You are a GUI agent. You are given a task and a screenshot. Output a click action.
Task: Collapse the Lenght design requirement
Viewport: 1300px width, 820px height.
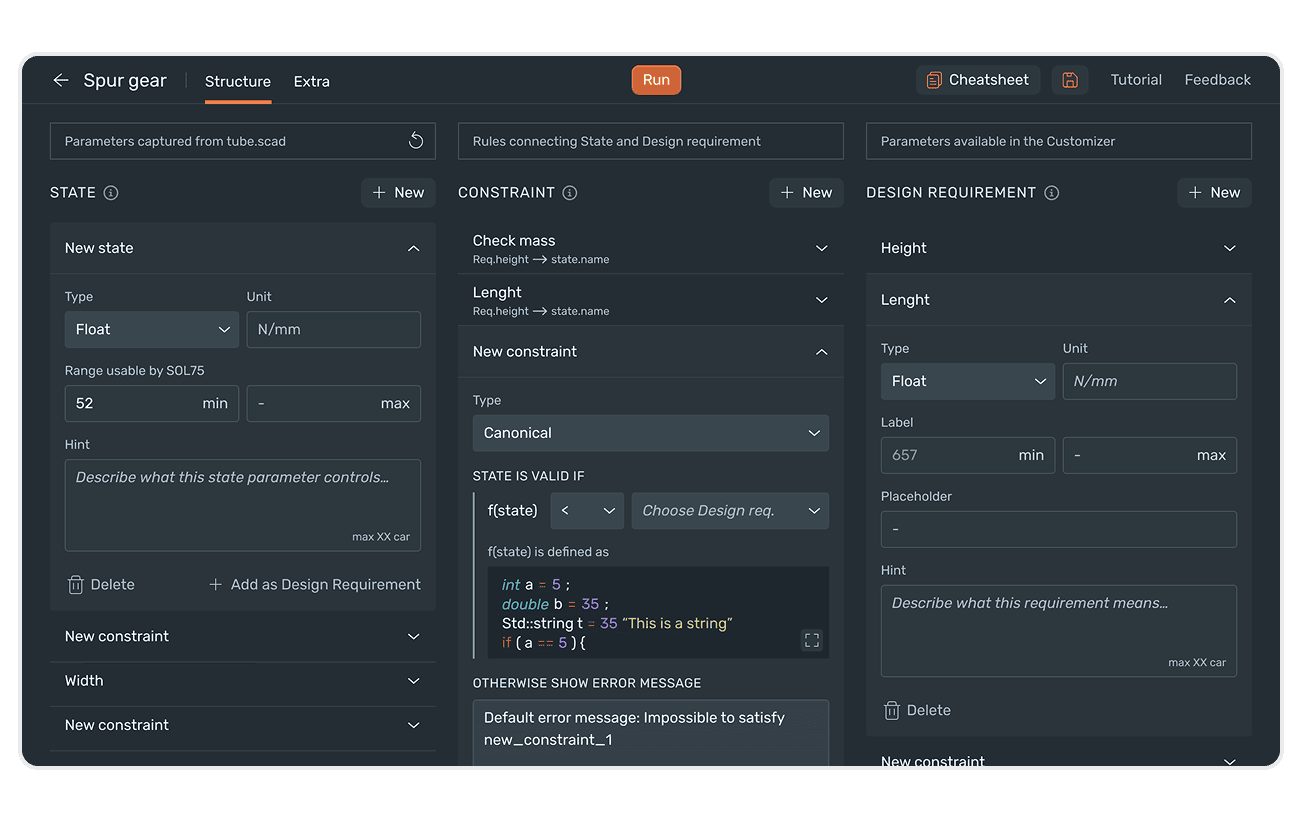(1229, 300)
